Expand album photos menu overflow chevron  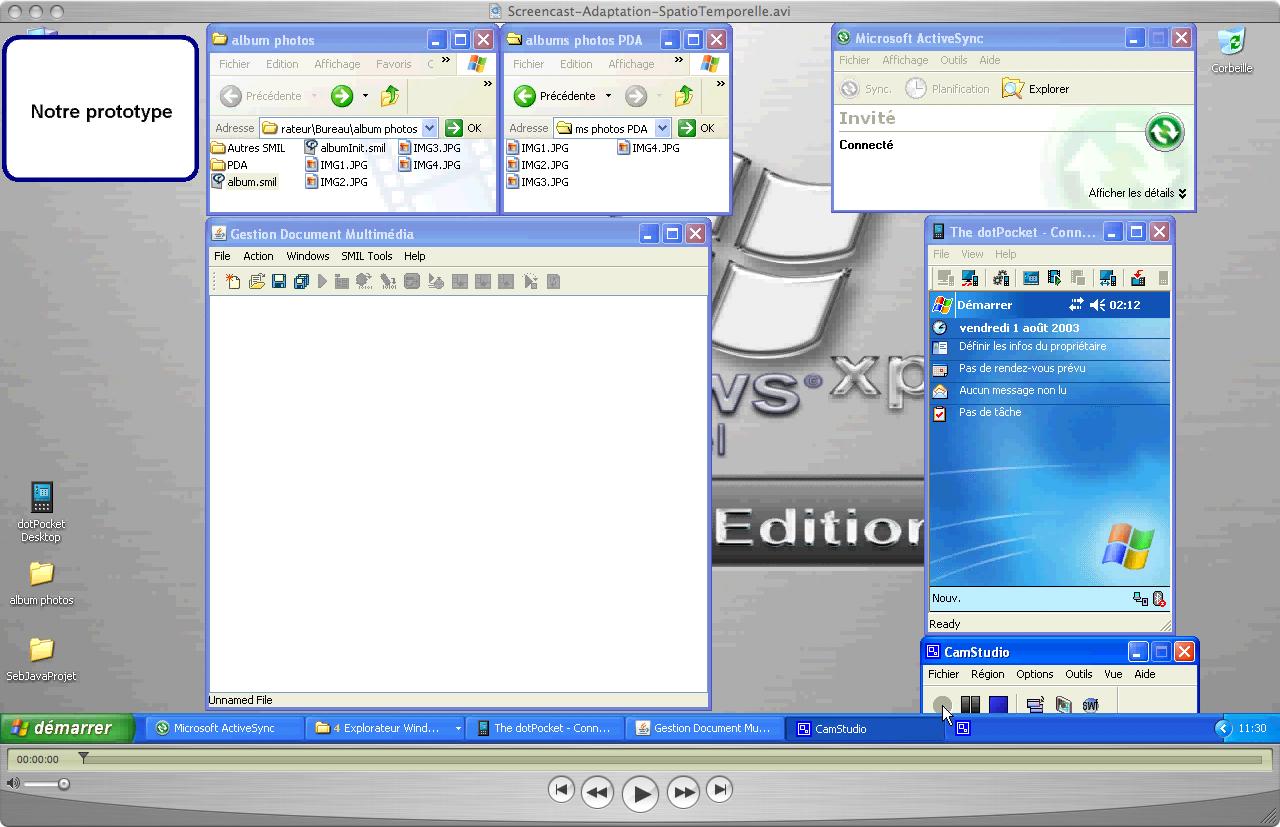point(446,60)
